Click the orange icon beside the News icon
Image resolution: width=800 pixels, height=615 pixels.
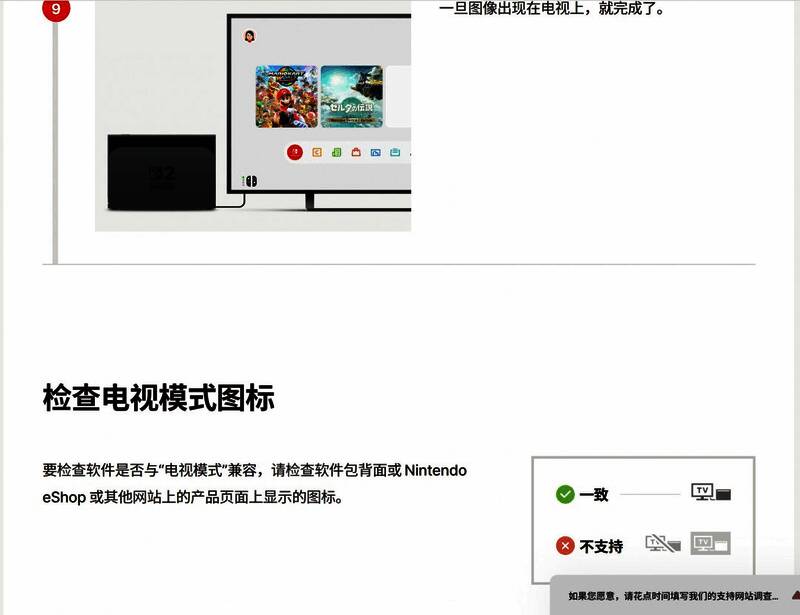[318, 152]
